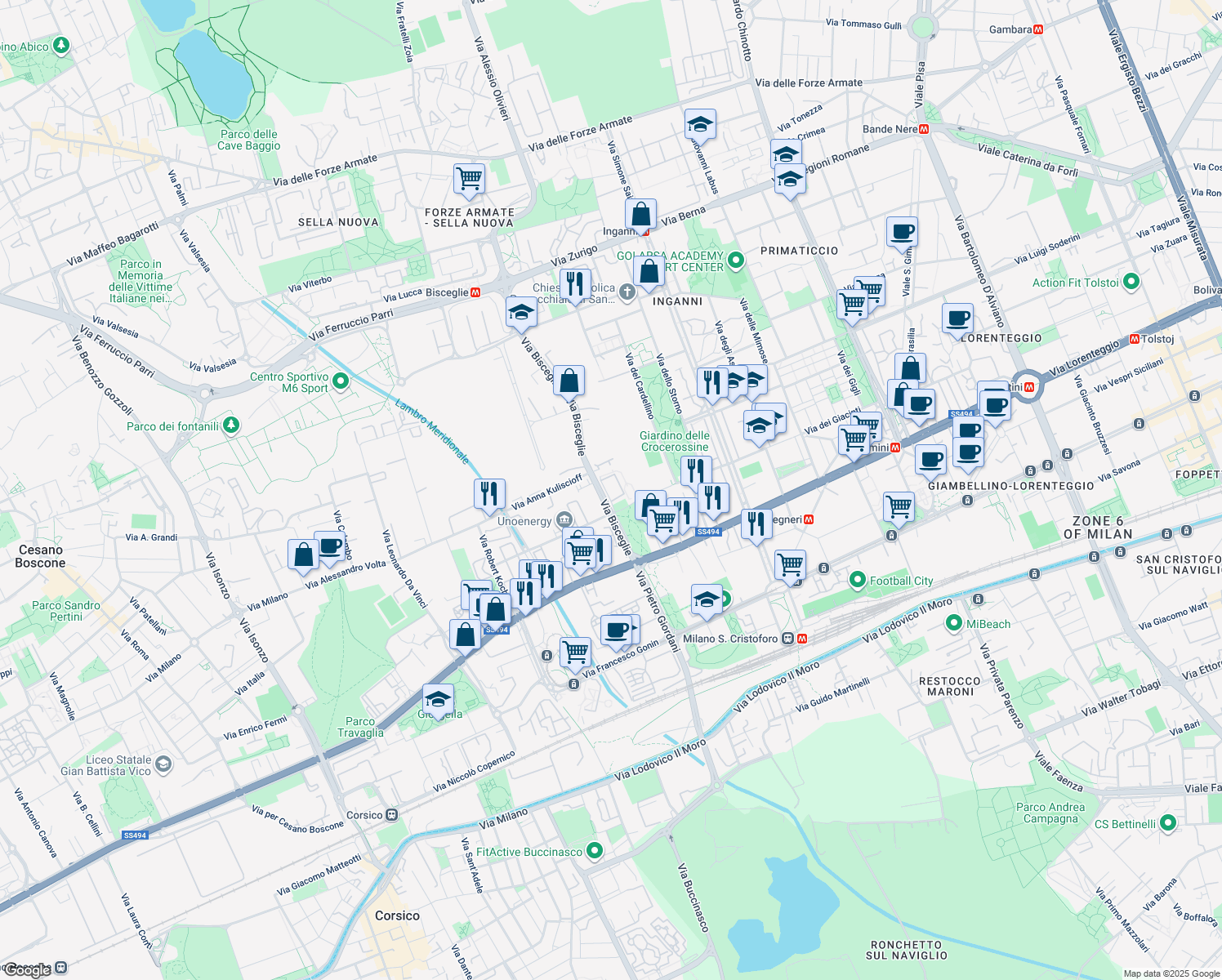Click the FitActive Buccinasco marker

pos(594,849)
